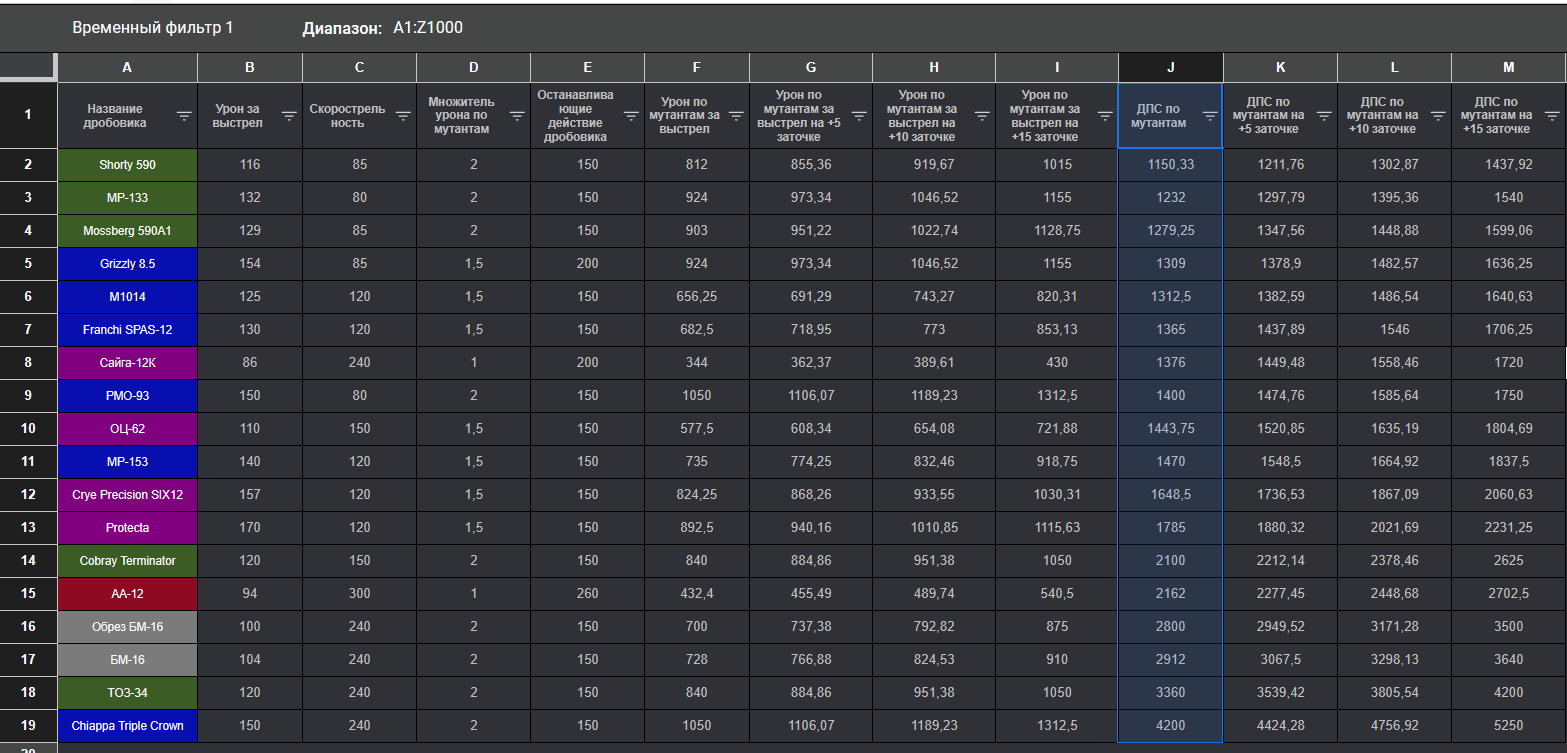1567x753 pixels.
Task: Select row 8 header
Action: 28,362
